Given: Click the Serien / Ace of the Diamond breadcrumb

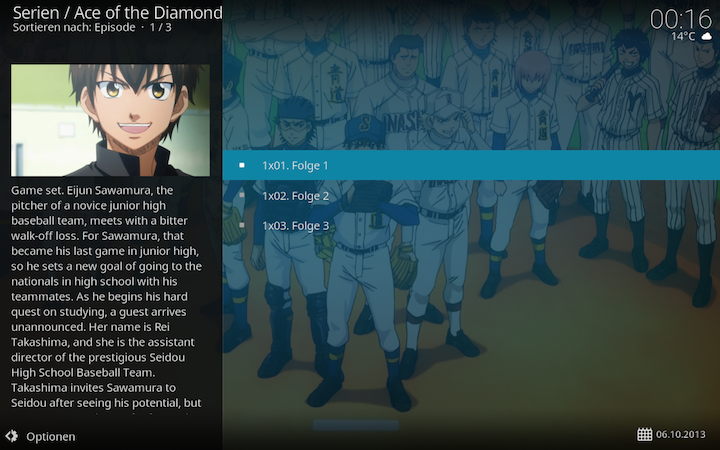Looking at the screenshot, I should click(x=118, y=12).
